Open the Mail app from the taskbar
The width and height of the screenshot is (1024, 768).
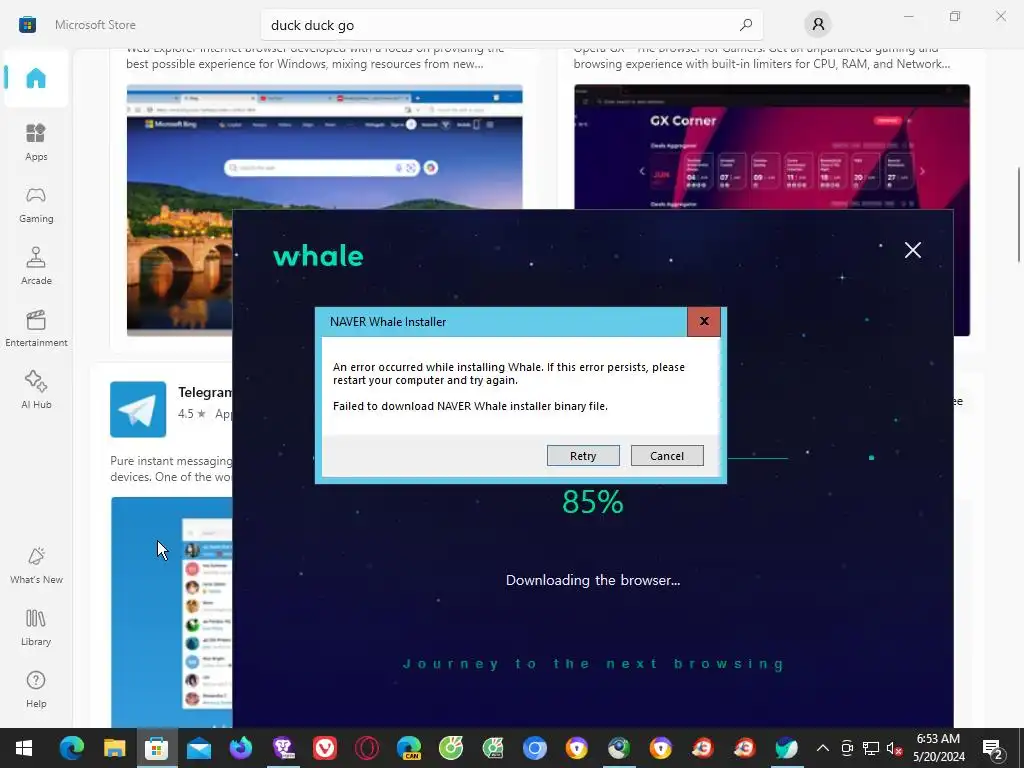(x=199, y=748)
